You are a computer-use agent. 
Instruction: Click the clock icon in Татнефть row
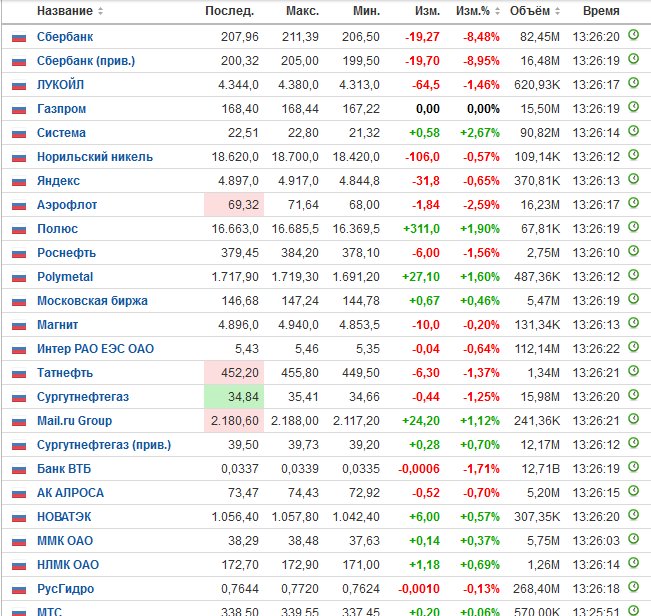(633, 371)
